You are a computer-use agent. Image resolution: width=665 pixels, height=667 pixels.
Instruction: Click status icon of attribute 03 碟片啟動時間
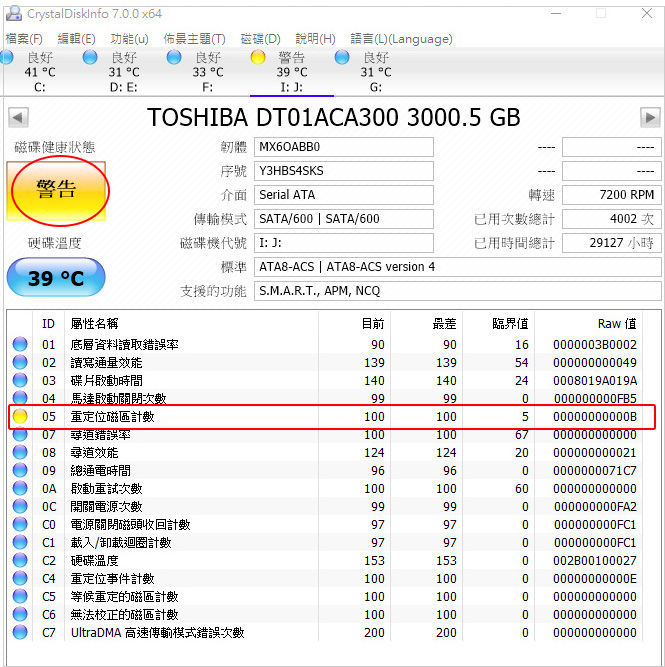coord(20,380)
